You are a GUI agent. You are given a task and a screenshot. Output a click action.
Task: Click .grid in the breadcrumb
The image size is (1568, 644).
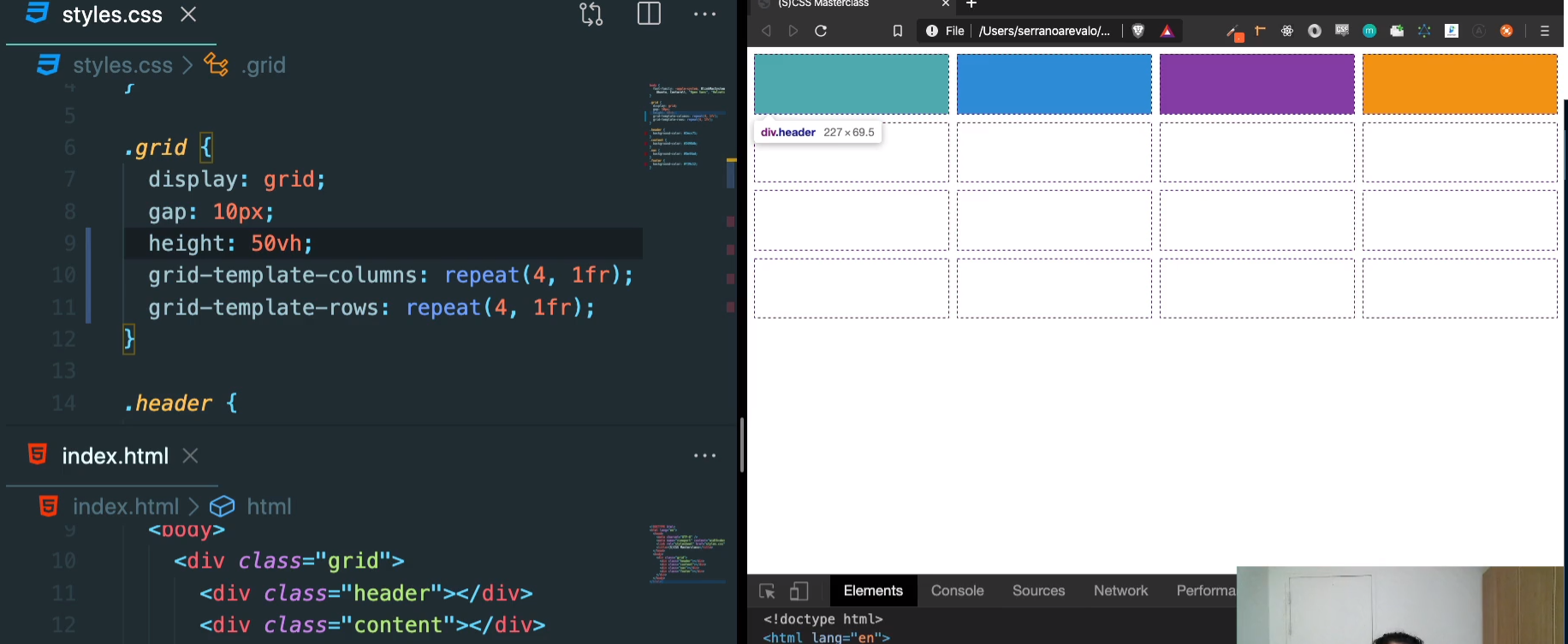click(x=264, y=65)
